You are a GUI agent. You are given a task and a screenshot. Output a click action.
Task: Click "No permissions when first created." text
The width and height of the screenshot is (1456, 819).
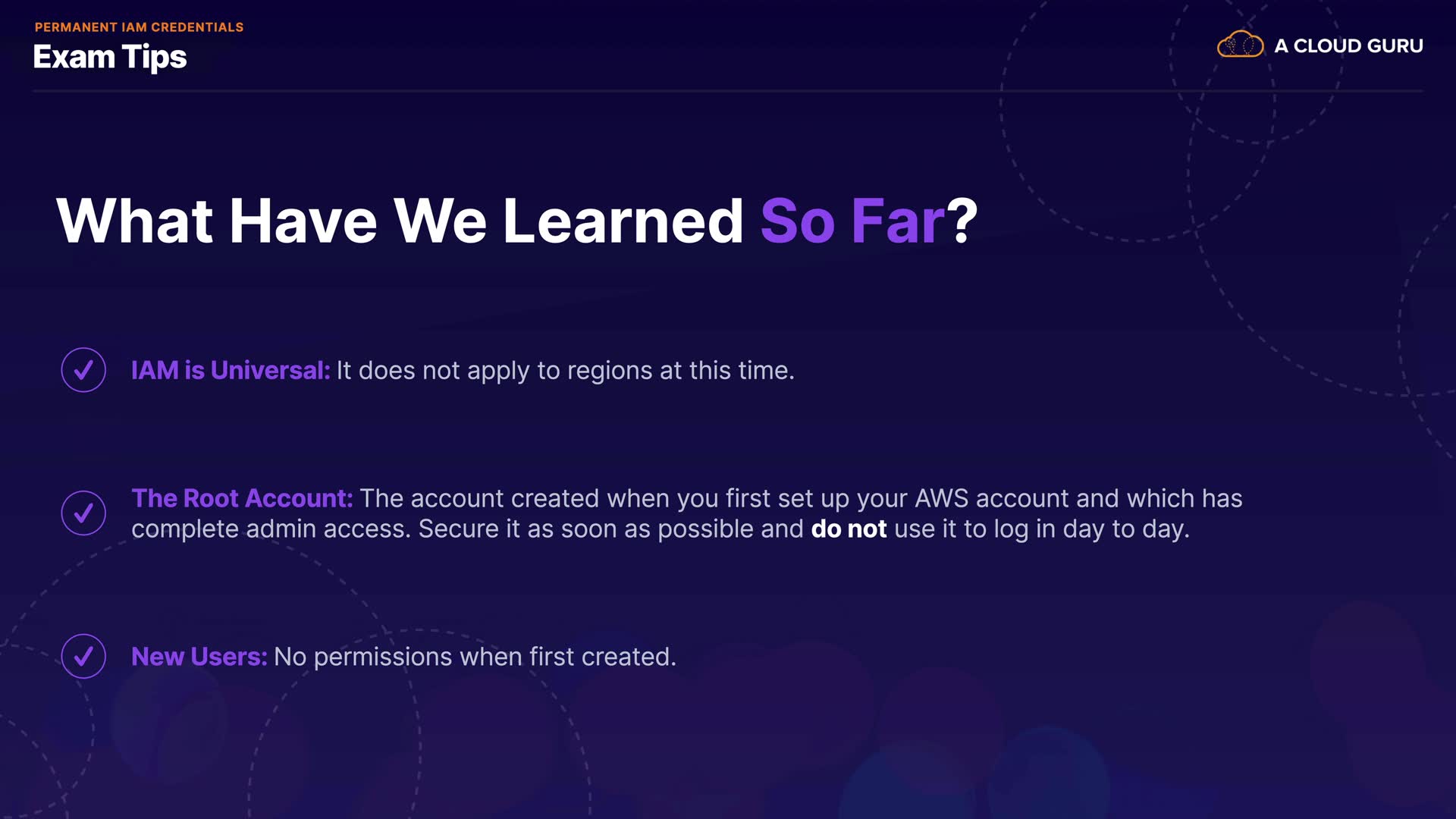click(x=475, y=657)
